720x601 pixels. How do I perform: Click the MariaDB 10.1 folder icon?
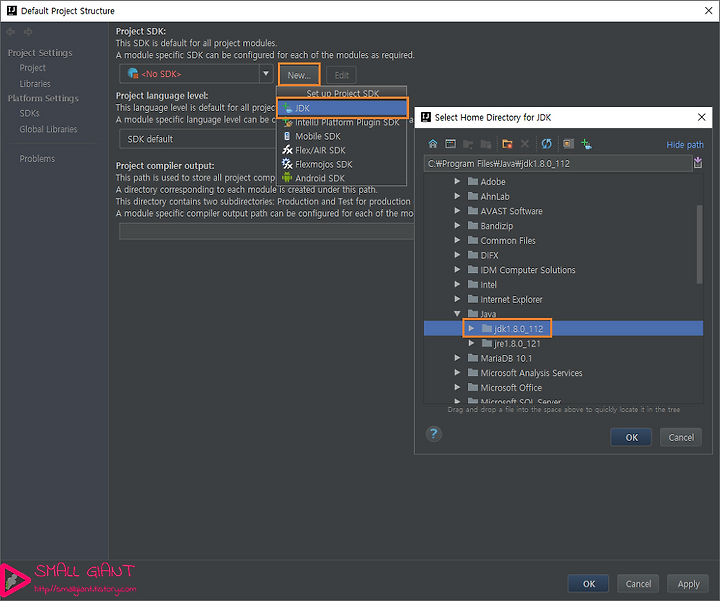point(473,358)
